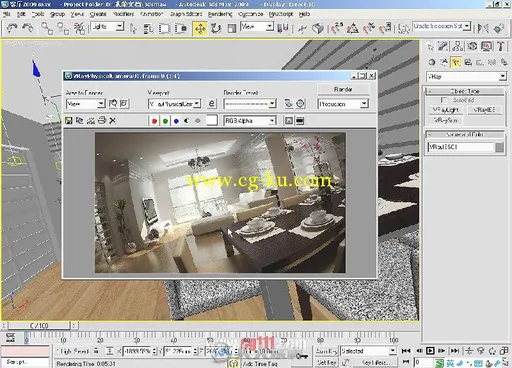Enable the AutoGrid checkbox

pos(443,100)
